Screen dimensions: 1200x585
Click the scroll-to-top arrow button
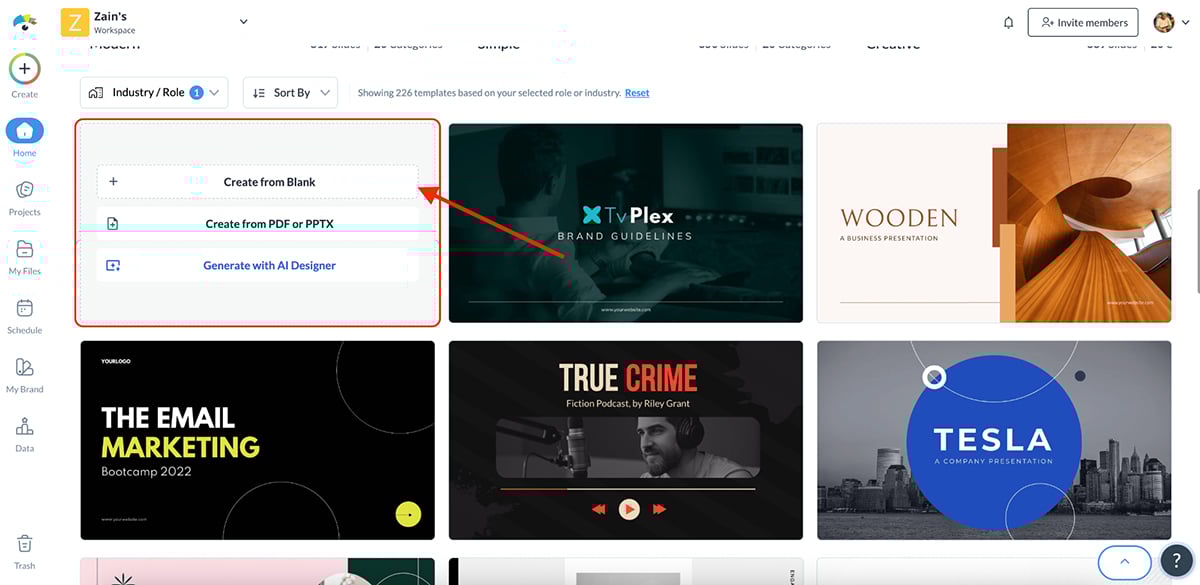pos(1125,562)
